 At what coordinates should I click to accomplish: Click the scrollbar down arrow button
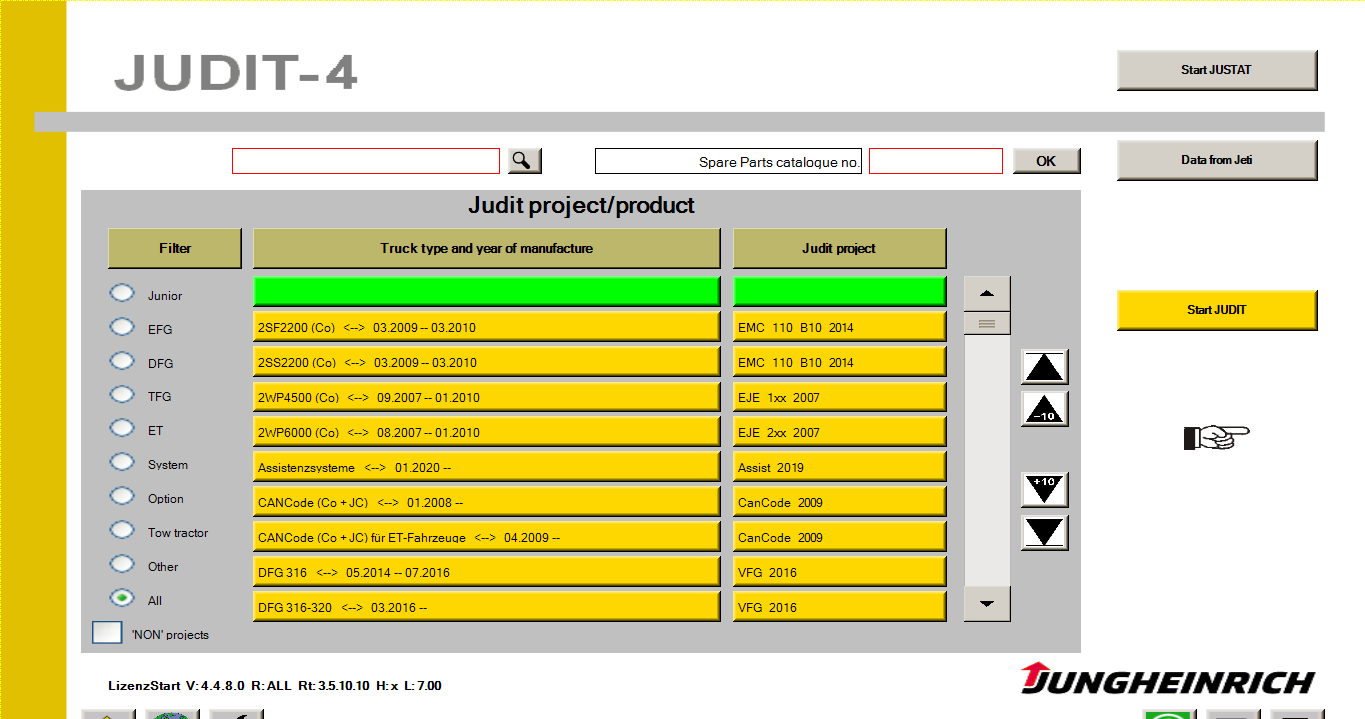[987, 604]
